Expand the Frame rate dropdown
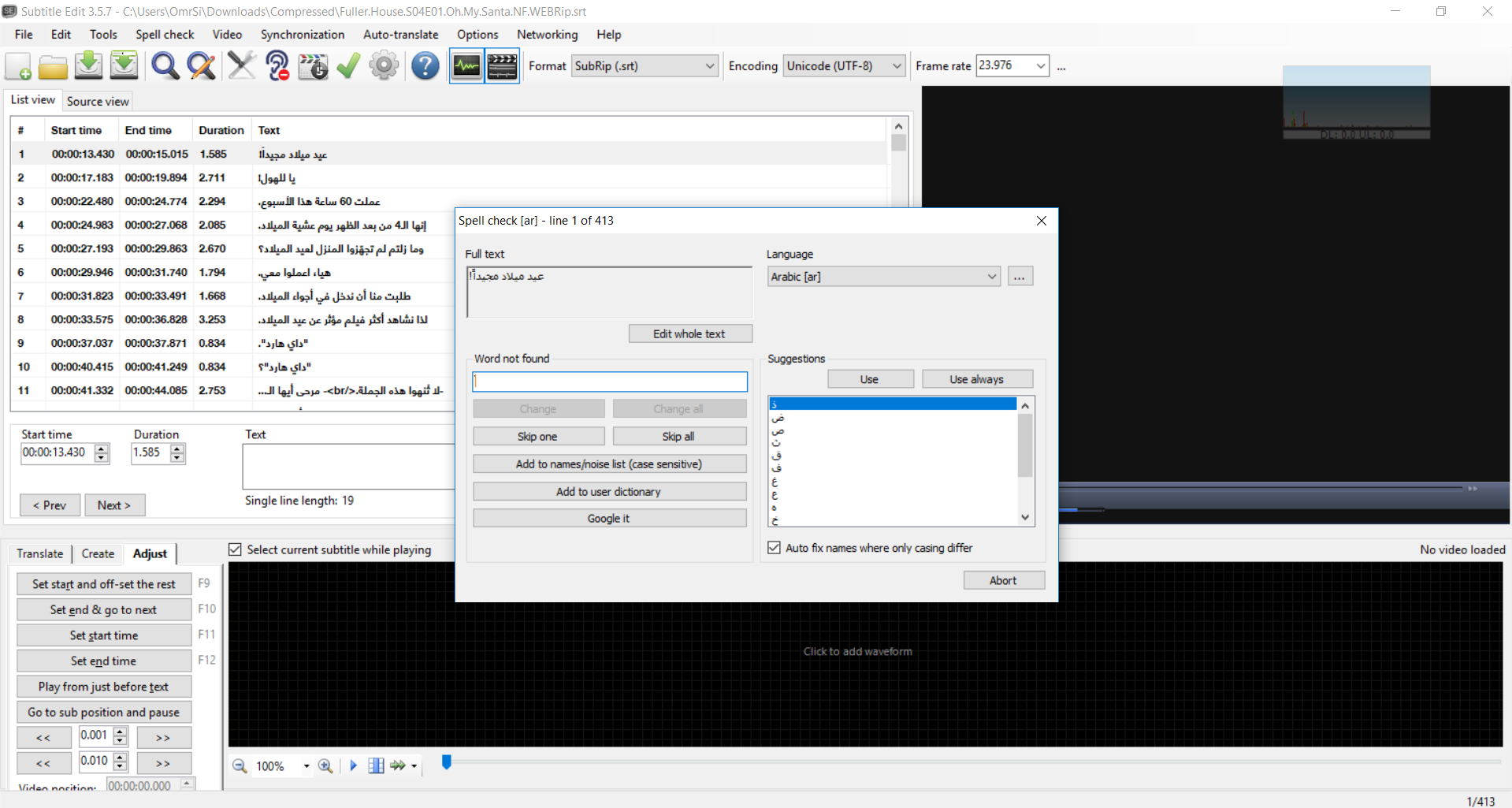Viewport: 1512px width, 808px height. pyautogui.click(x=1041, y=66)
